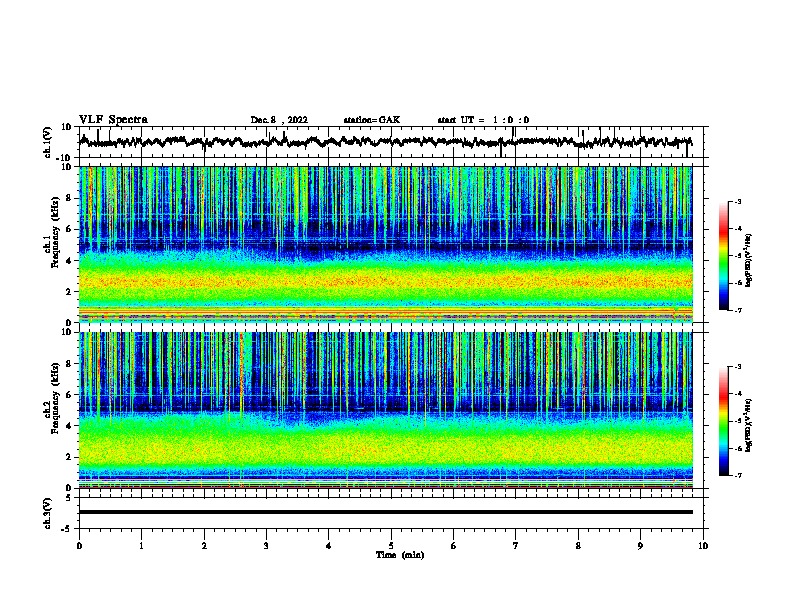This screenshot has height=612, width=792.
Task: Click the ch.1 color bar "log(PSD)" label
Action: pos(749,260)
